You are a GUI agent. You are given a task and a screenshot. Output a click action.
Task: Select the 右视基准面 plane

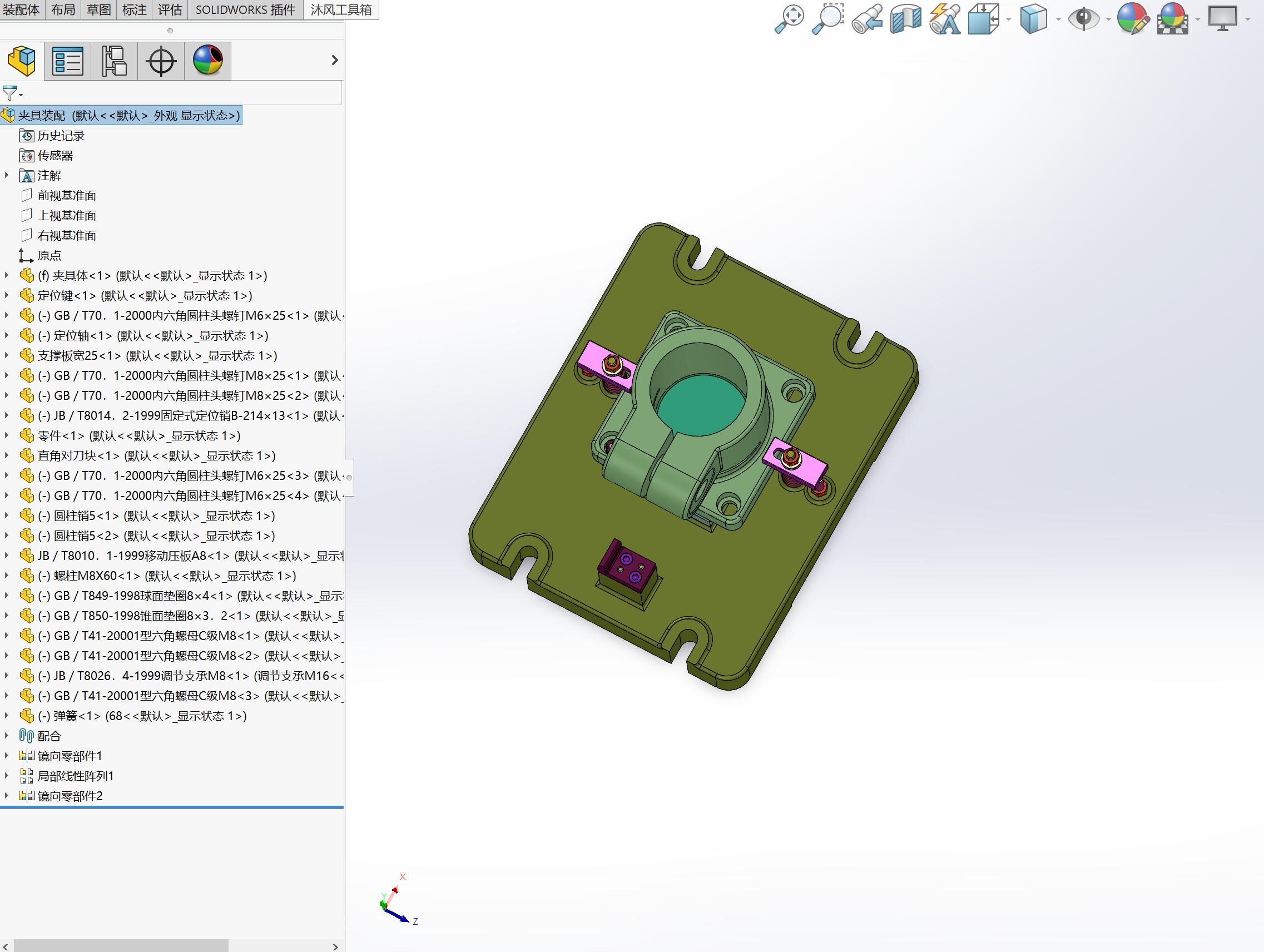pyautogui.click(x=58, y=235)
